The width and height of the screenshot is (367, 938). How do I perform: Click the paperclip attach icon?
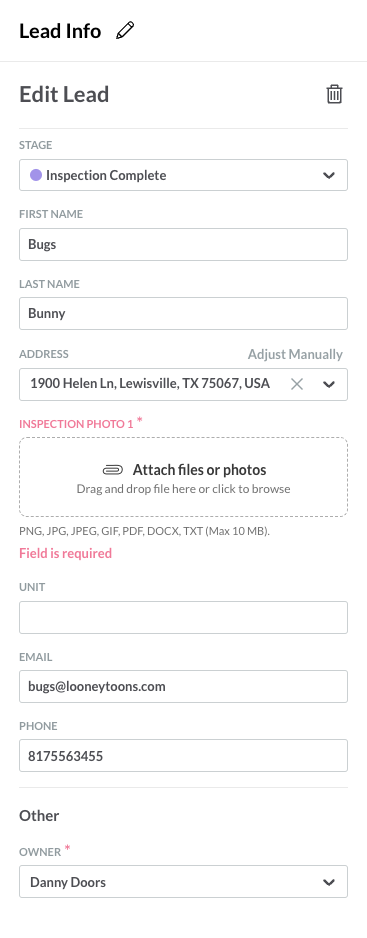113,470
